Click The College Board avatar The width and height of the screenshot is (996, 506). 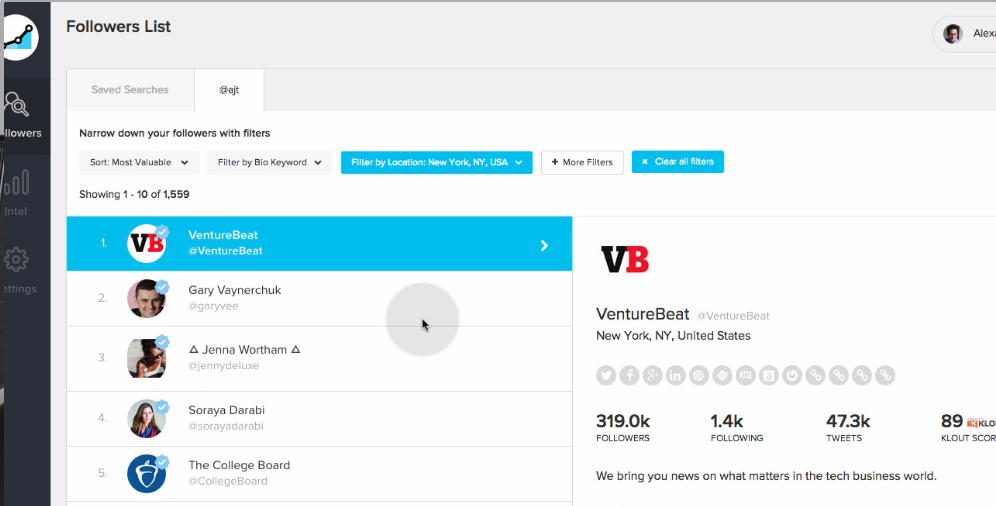pos(146,473)
